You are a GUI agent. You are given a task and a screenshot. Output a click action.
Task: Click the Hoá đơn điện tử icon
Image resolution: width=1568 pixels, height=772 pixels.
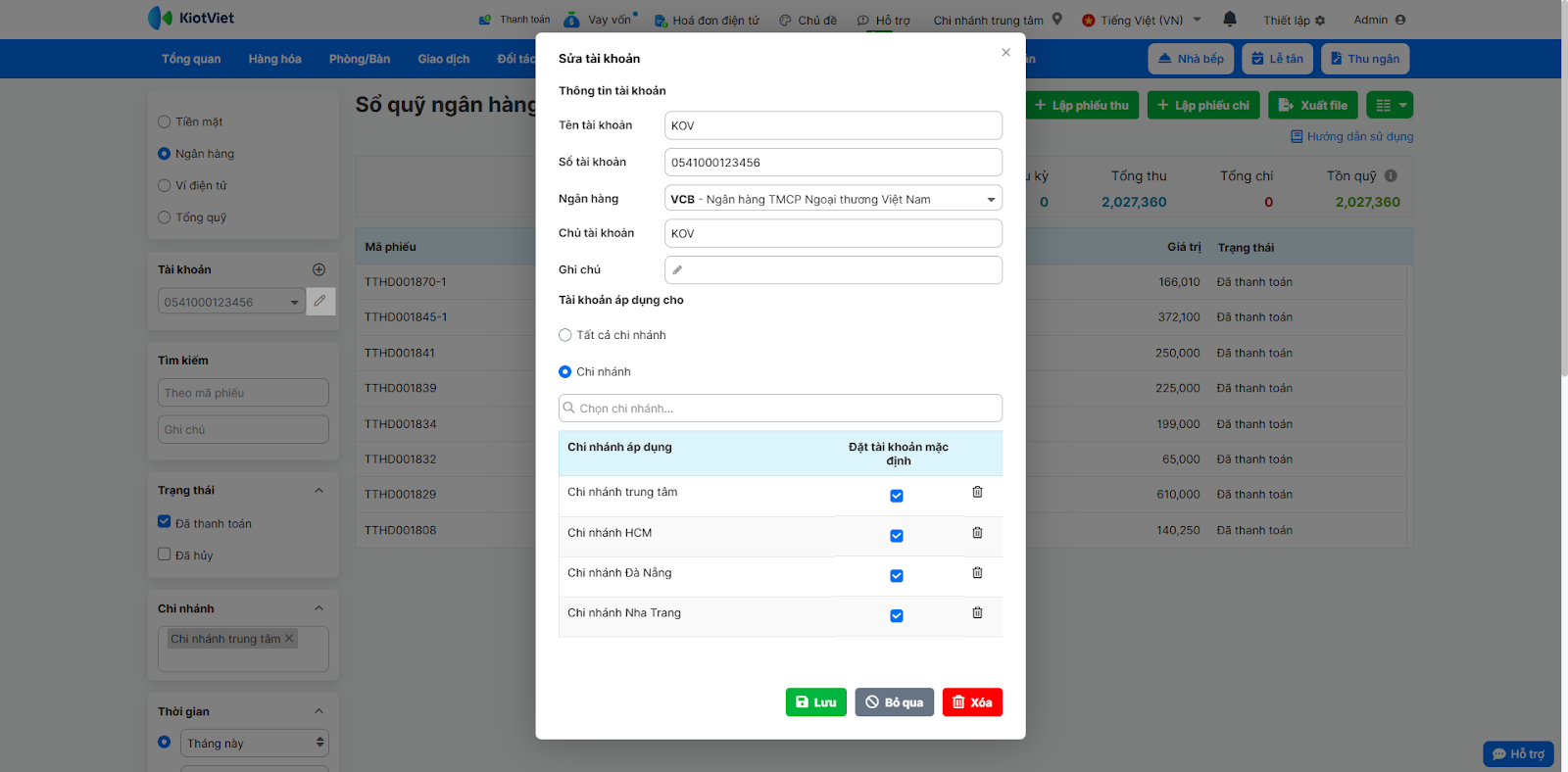[661, 21]
